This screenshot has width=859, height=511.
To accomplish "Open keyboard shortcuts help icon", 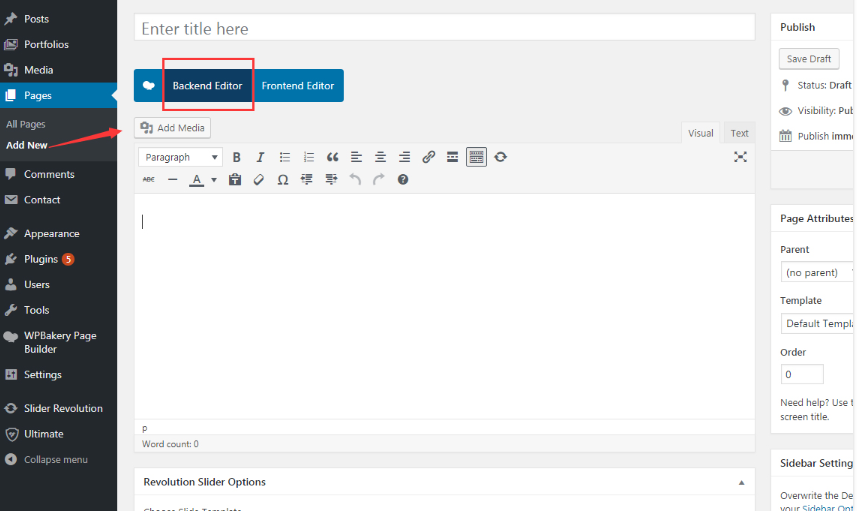I will [x=403, y=180].
